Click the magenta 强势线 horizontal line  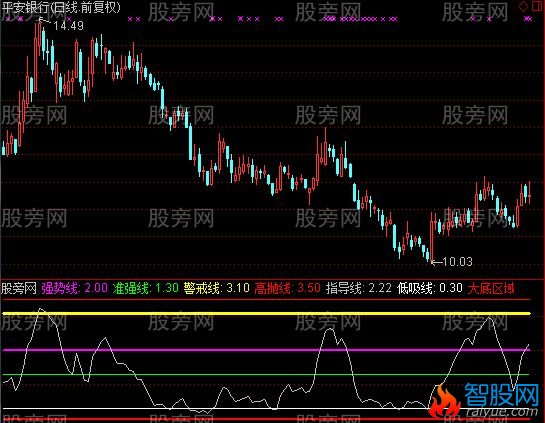point(266,350)
